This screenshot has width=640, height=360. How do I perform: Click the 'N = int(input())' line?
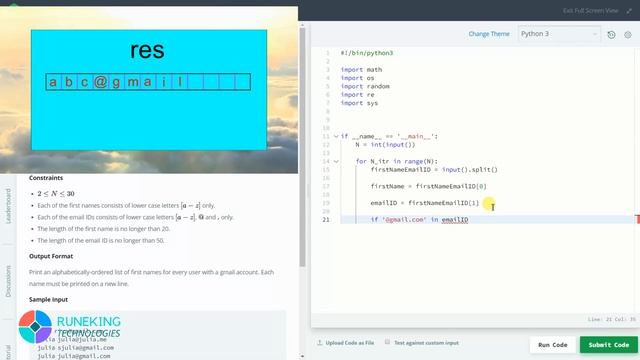(385, 145)
